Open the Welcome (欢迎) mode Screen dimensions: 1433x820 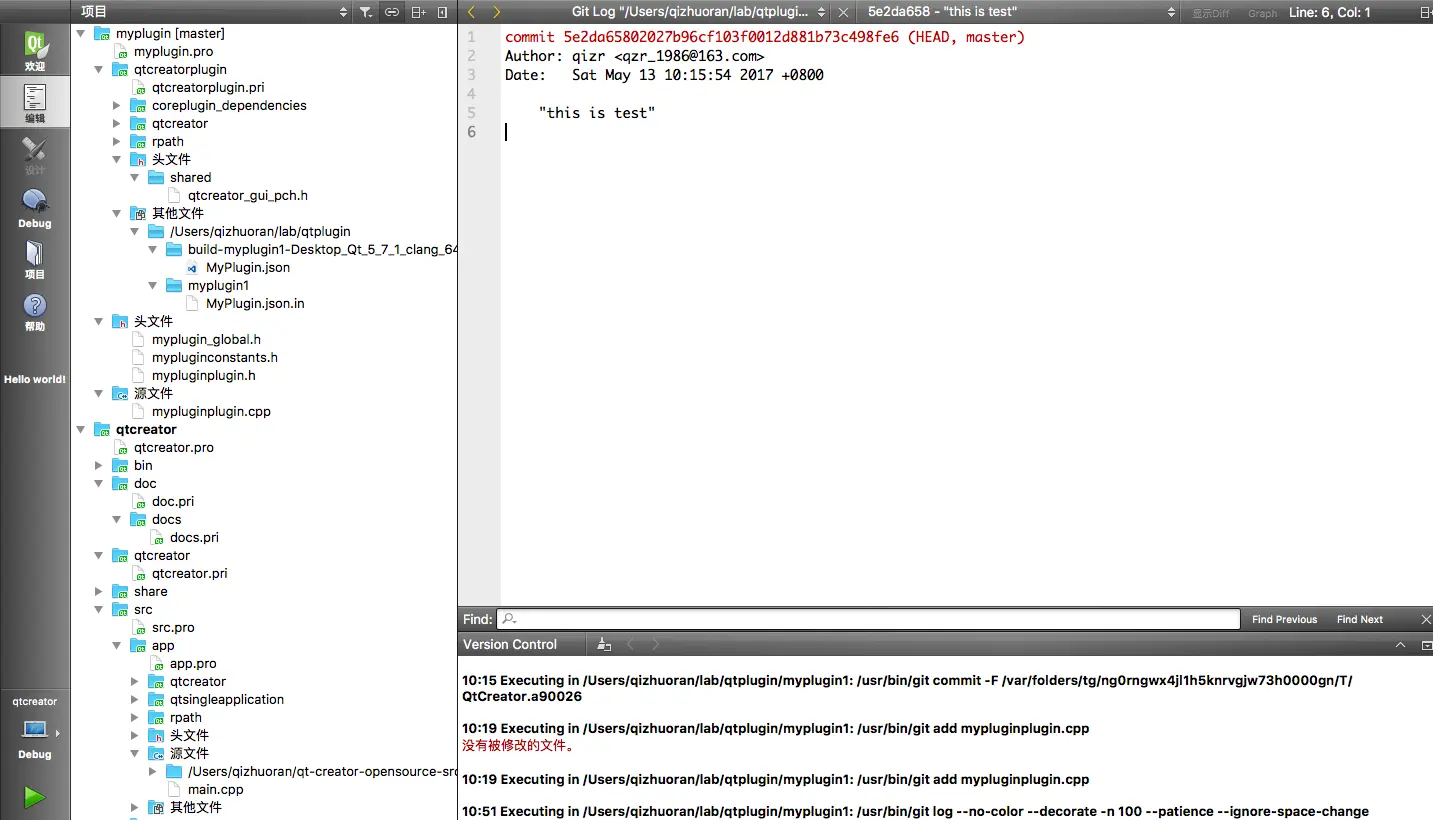pyautogui.click(x=35, y=50)
